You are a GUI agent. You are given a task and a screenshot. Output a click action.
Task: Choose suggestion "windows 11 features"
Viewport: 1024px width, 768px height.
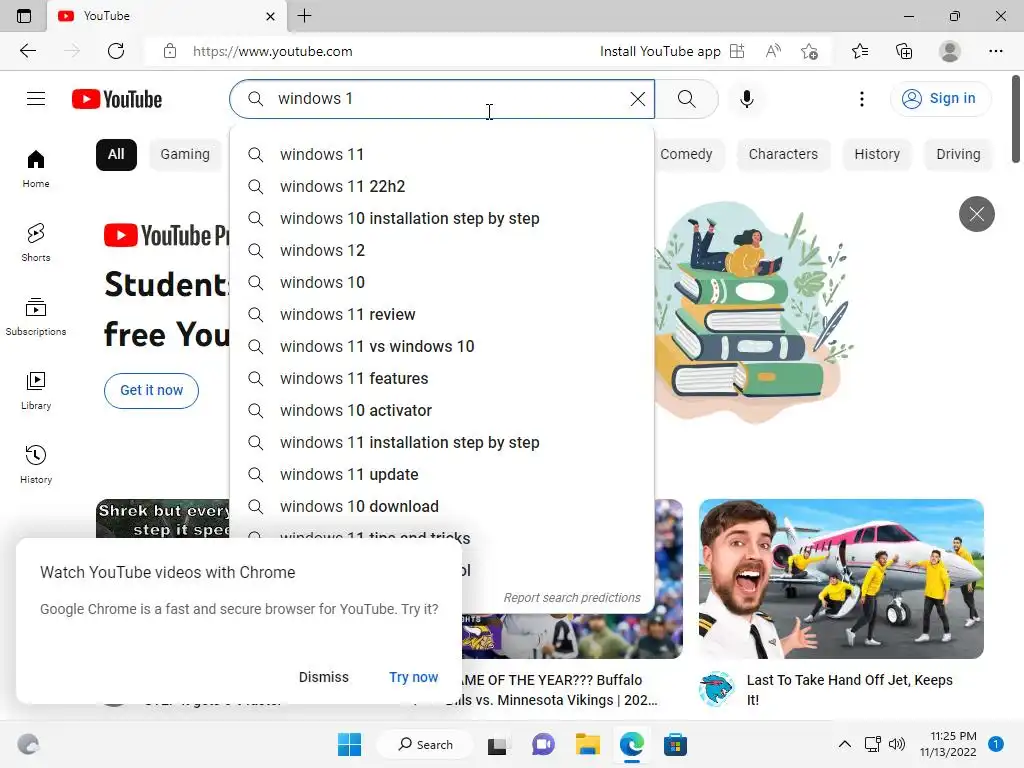[442, 378]
